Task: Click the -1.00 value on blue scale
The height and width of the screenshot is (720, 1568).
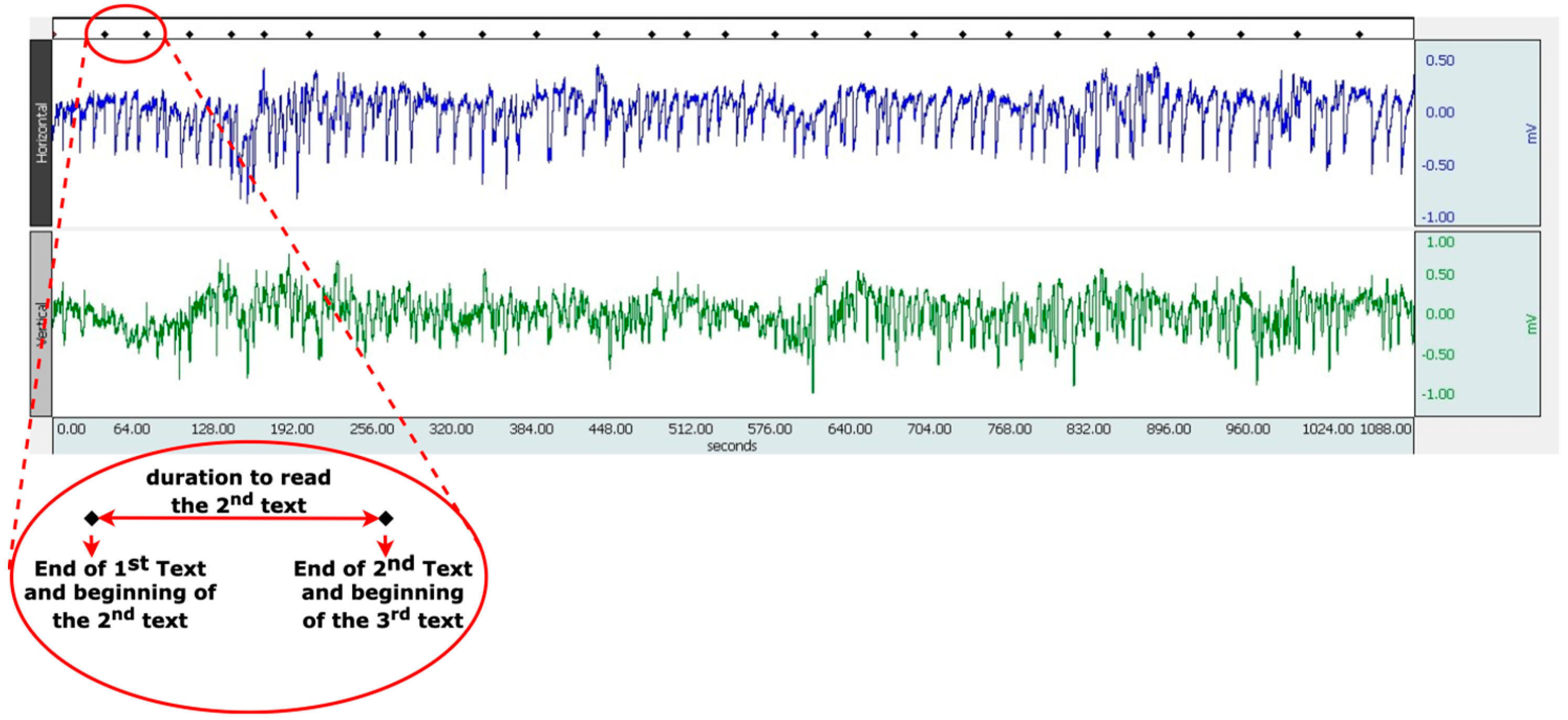Action: (1438, 217)
